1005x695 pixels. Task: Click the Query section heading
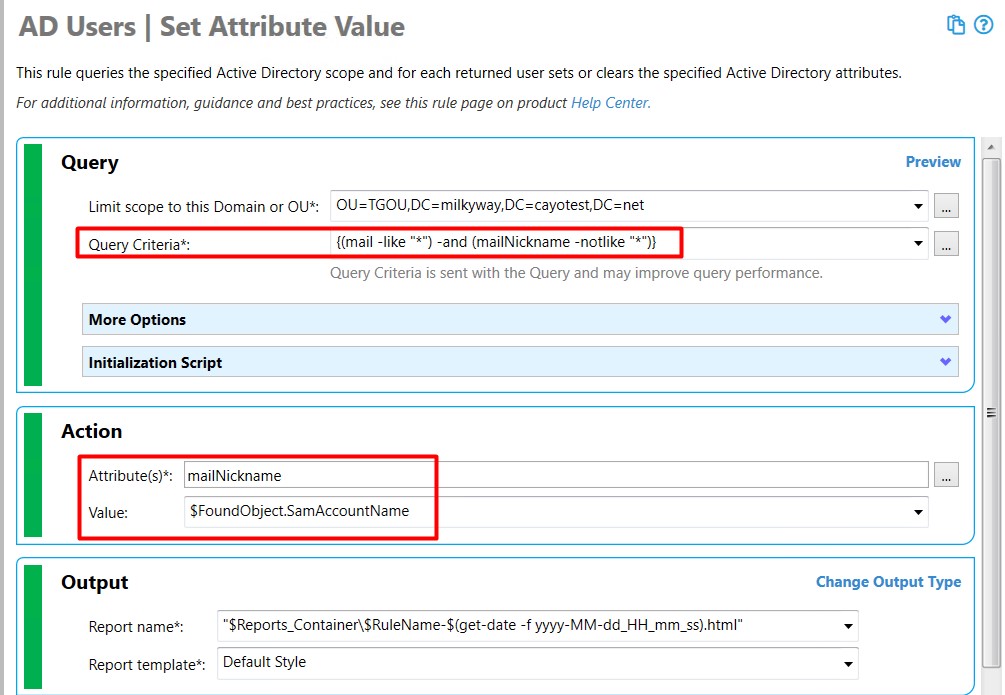pyautogui.click(x=90, y=162)
